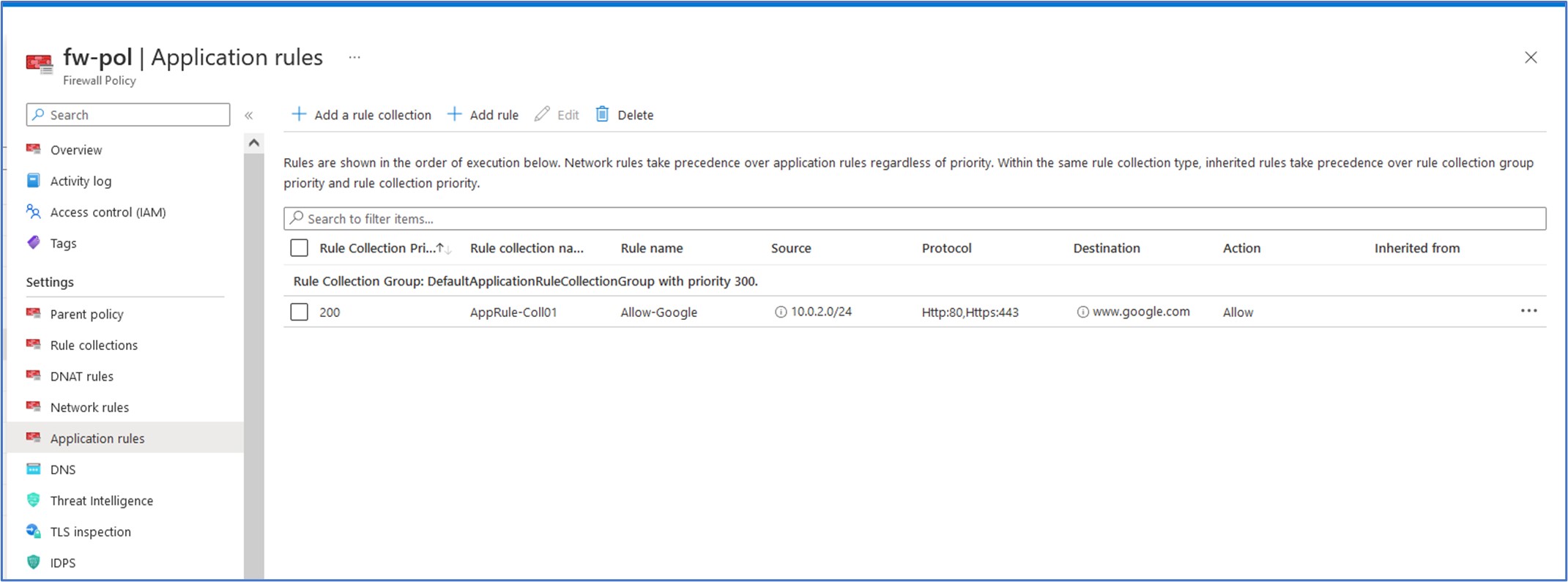Viewport: 1568px width, 582px height.
Task: Click Add a rule collection
Action: (362, 115)
